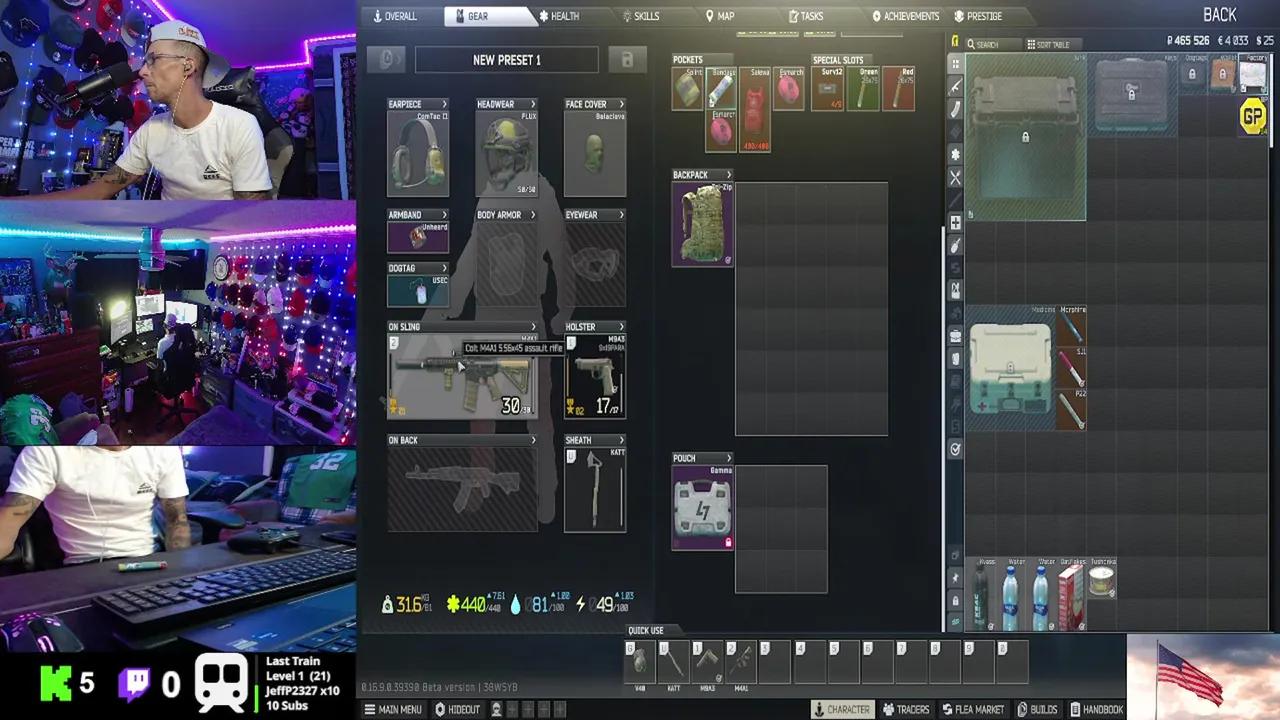Open the Keys case in stash
This screenshot has height=720, width=1280.
point(1131,95)
